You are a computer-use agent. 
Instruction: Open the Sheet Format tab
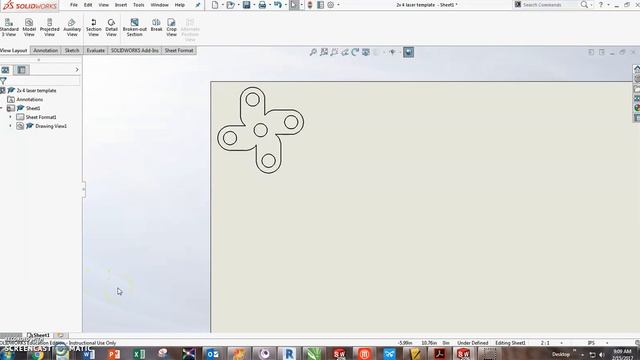click(x=179, y=50)
